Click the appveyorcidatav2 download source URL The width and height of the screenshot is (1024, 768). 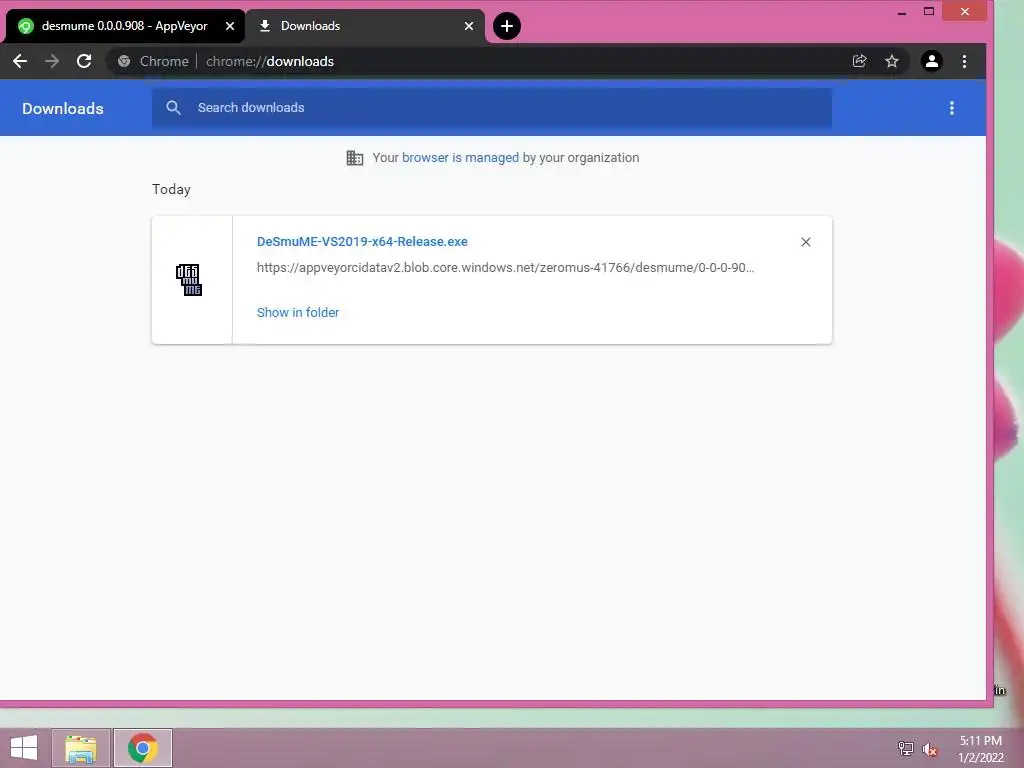(505, 268)
